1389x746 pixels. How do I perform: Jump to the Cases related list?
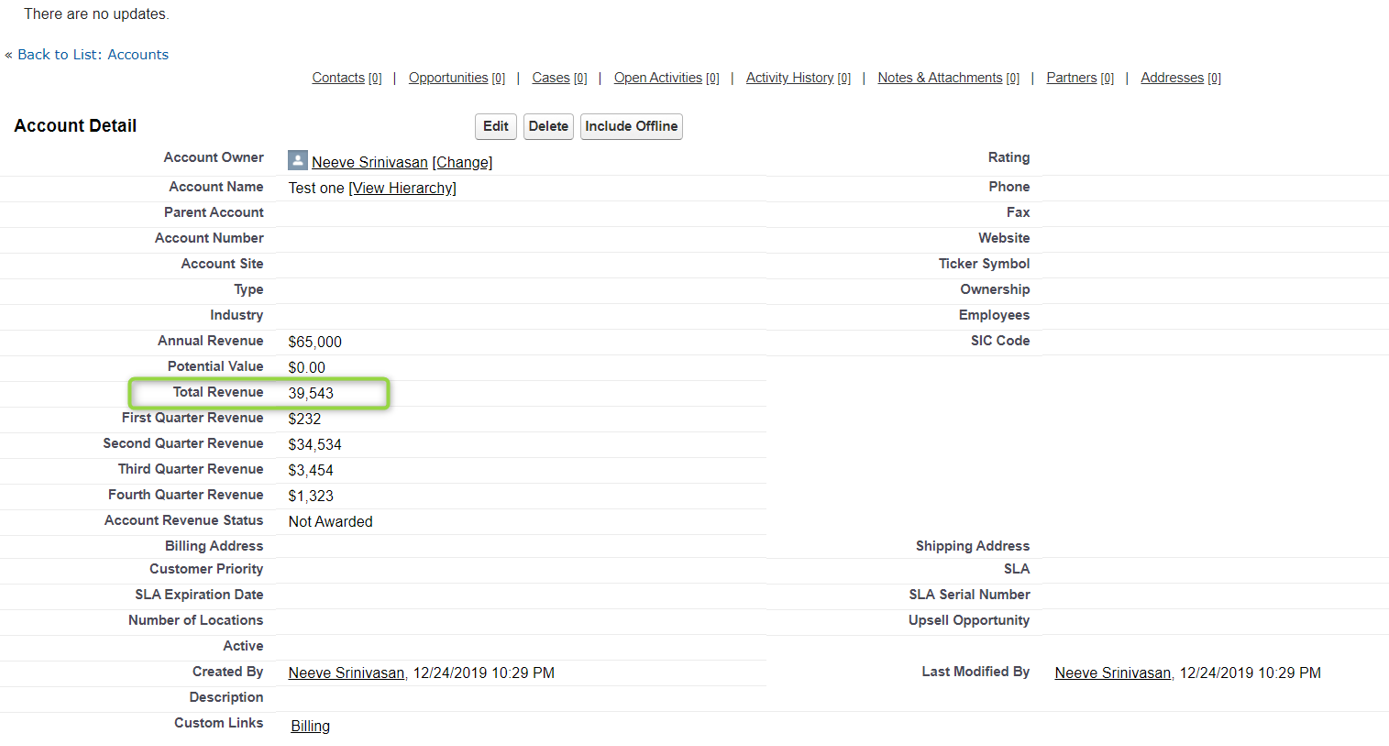551,78
